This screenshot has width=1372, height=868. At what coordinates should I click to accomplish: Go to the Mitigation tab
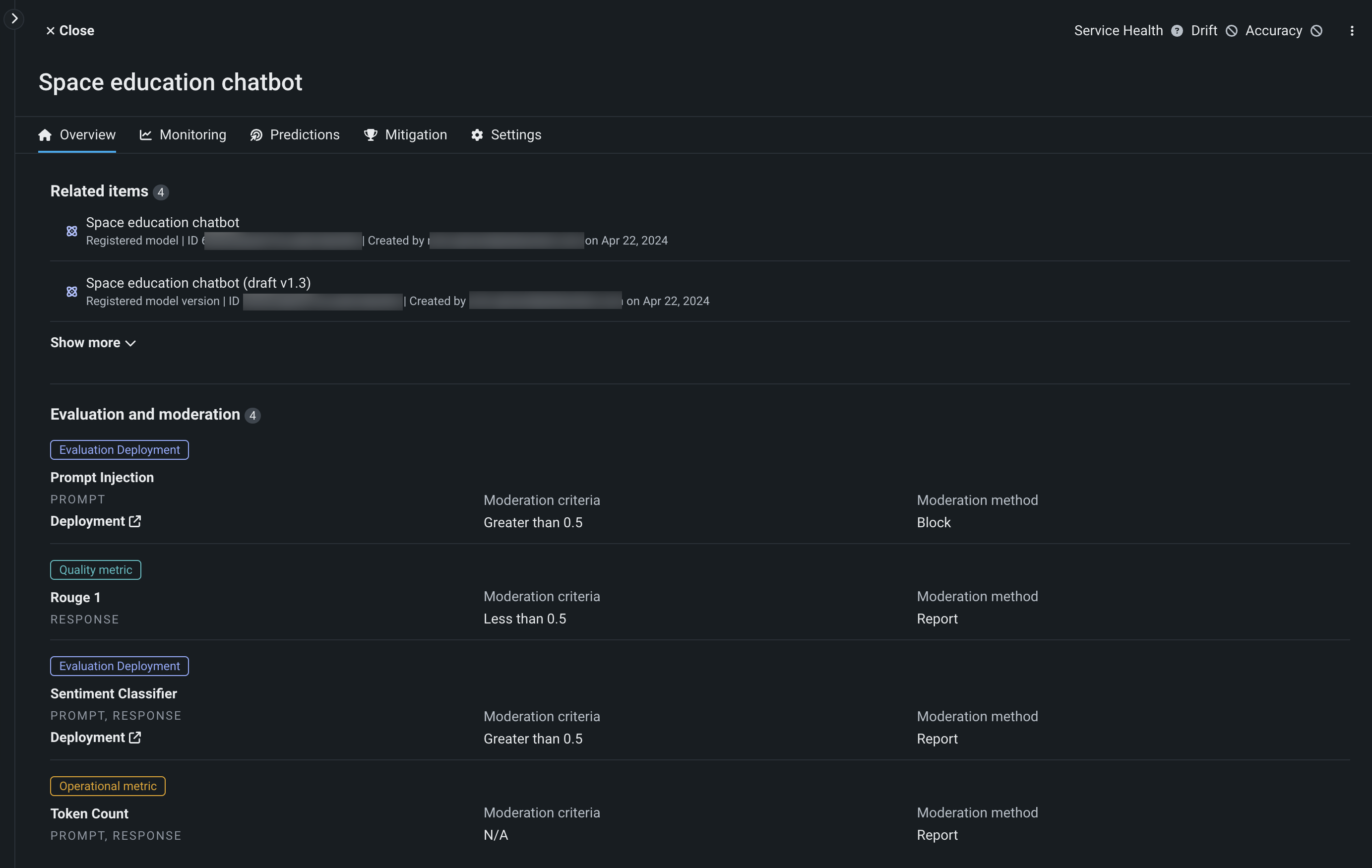(405, 134)
